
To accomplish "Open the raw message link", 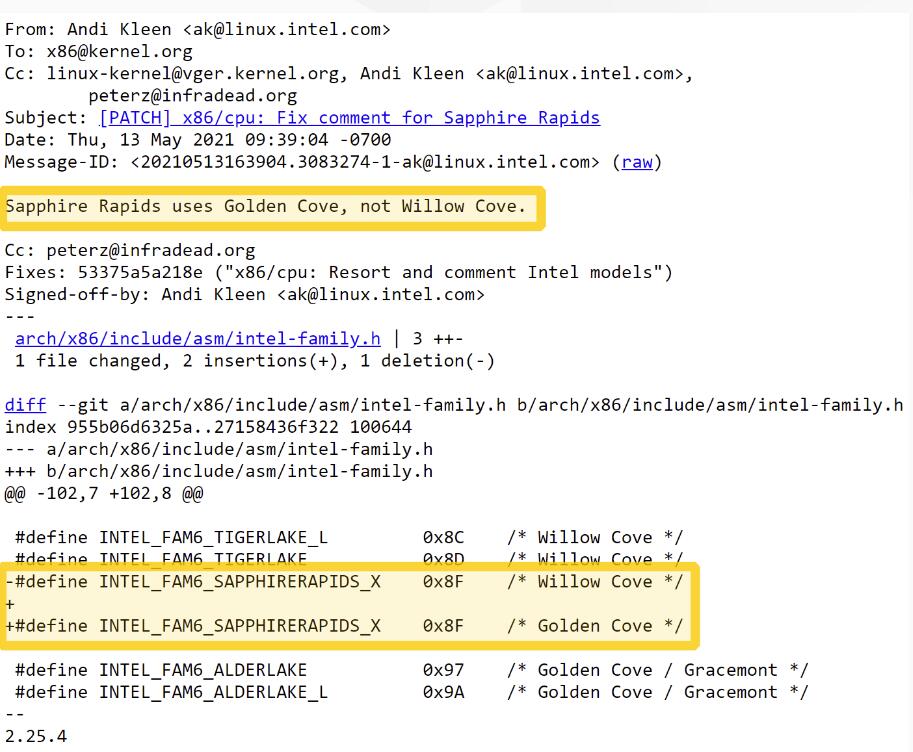I will (x=637, y=162).
